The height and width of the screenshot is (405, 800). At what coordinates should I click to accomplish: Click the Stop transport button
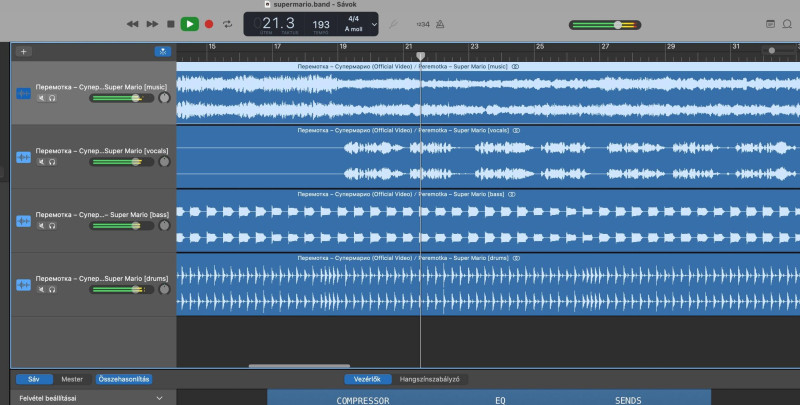click(171, 23)
